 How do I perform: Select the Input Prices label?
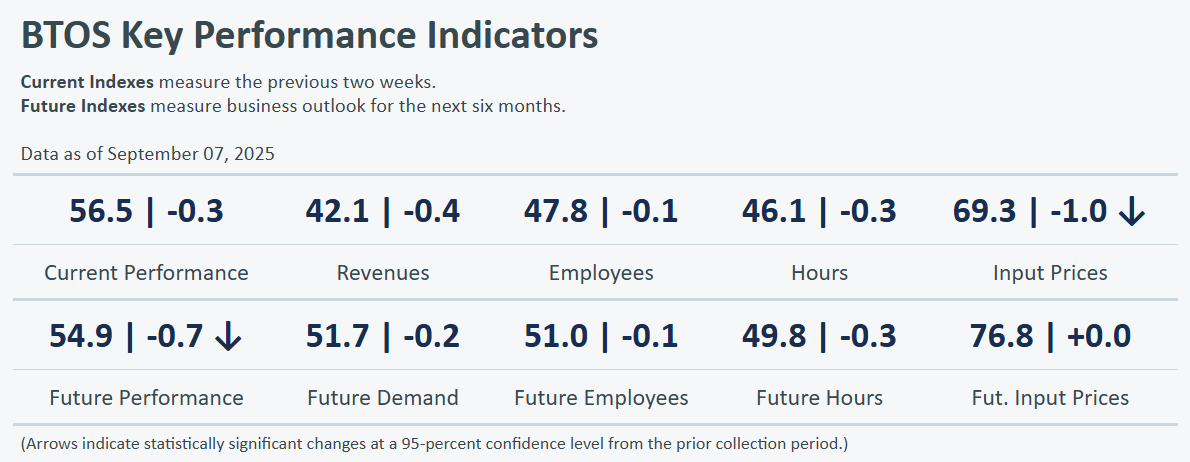1050,273
